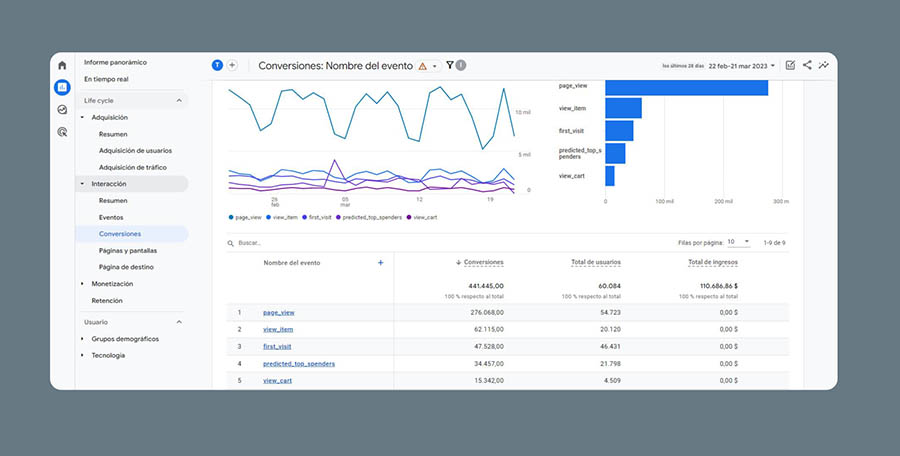Click the filter funnel icon
900x456 pixels.
click(450, 65)
